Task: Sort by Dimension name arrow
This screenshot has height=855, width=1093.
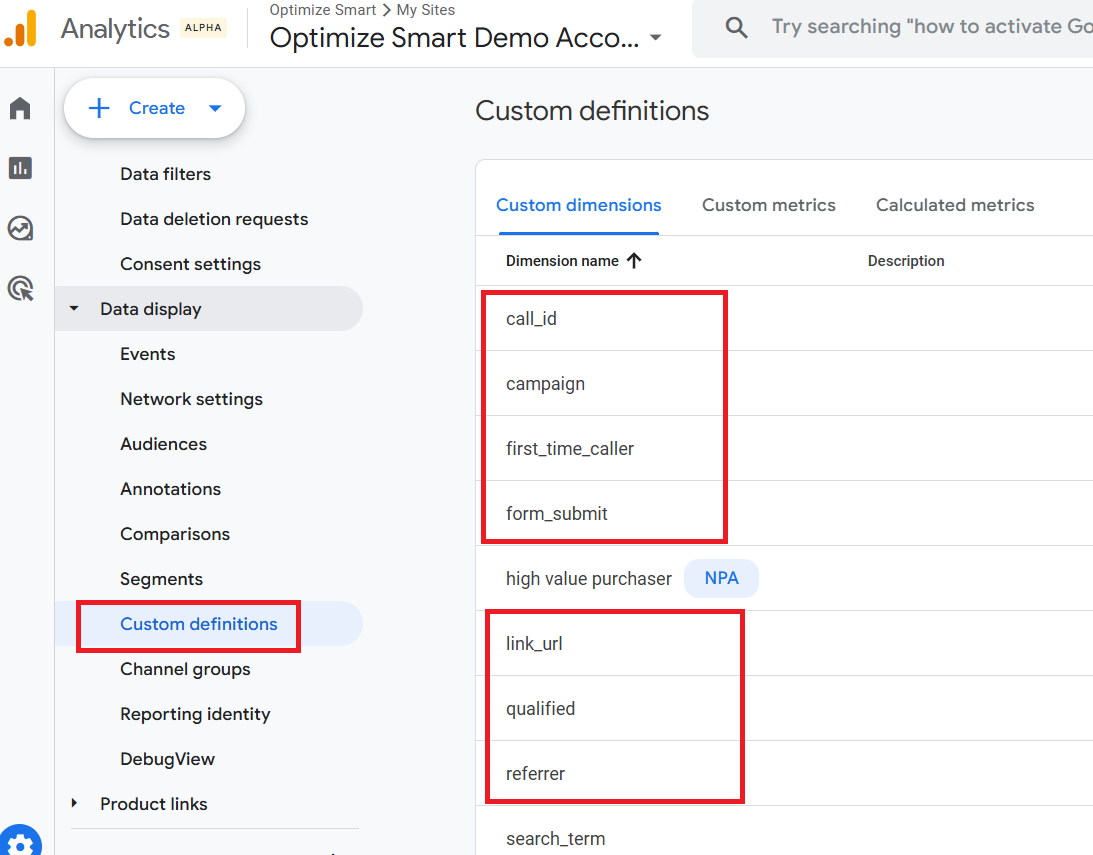Action: tap(633, 261)
